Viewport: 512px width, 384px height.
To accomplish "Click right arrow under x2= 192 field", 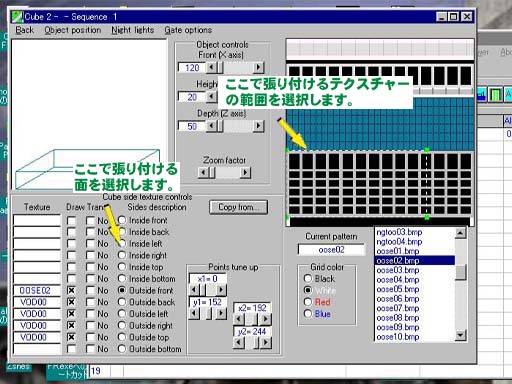I will pos(265,319).
